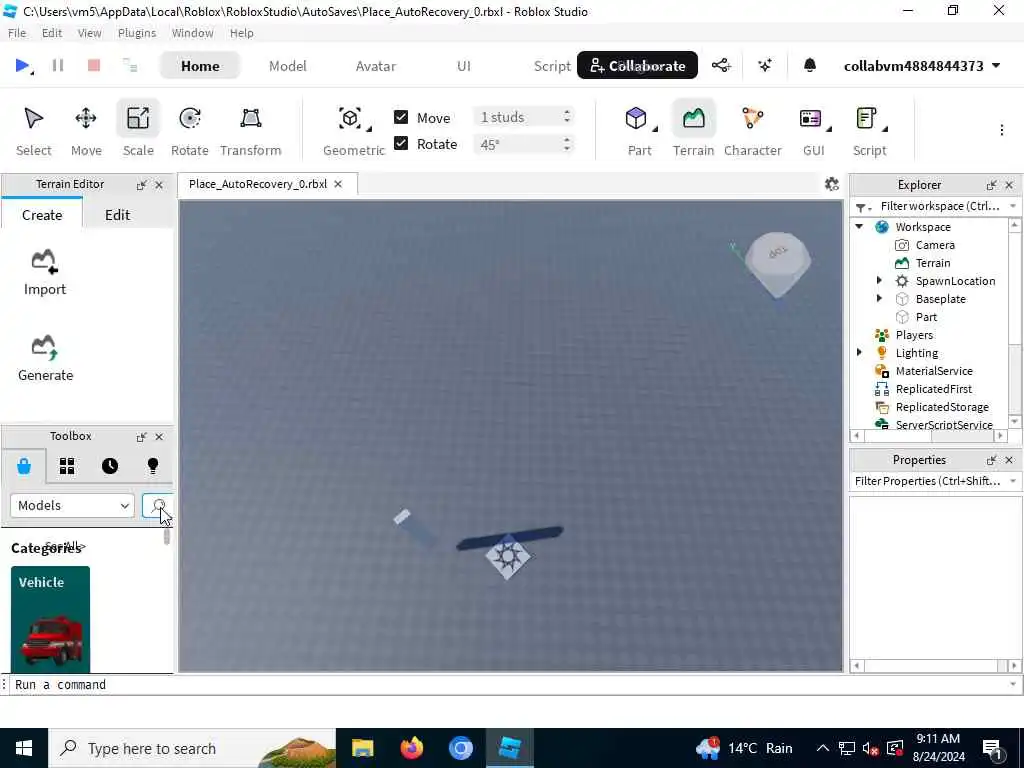Screen dimensions: 1024x768
Task: Click the Pause playtest button
Action: coord(57,65)
